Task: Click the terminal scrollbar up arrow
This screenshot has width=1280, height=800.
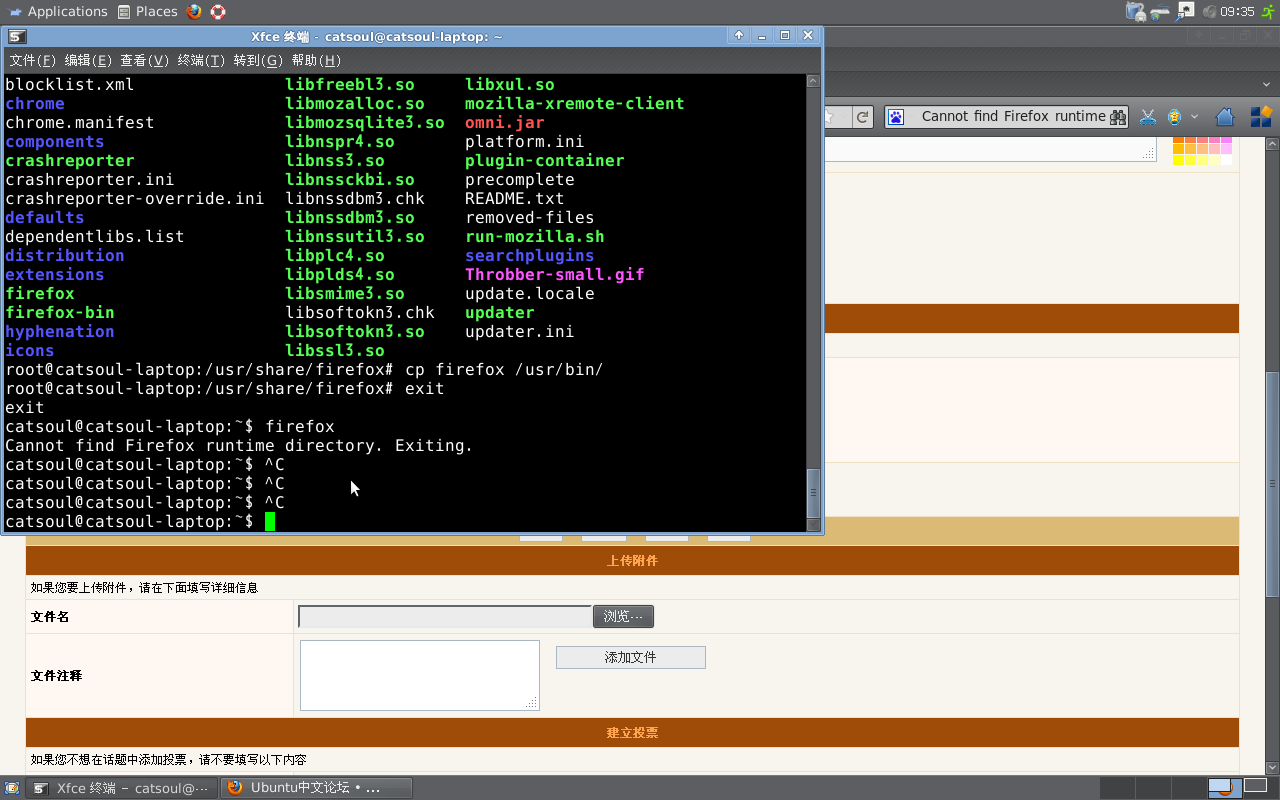Action: tap(813, 81)
